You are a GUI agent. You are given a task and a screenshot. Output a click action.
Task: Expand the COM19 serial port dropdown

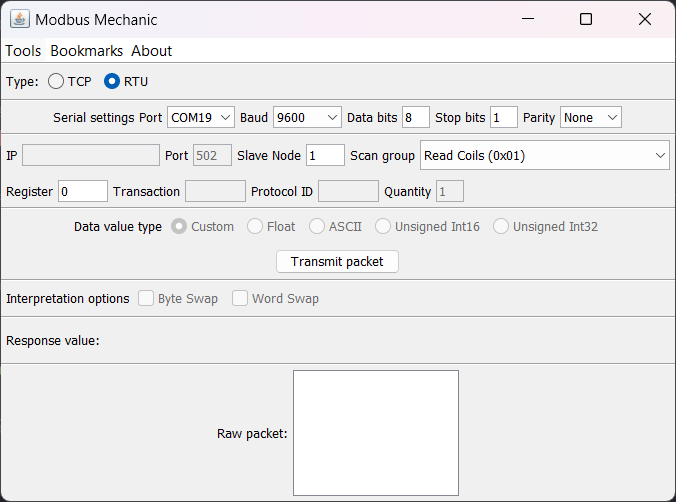click(201, 117)
